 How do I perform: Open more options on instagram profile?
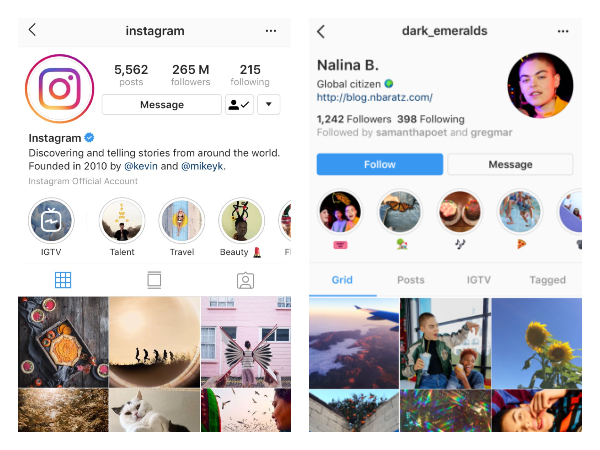point(271,31)
